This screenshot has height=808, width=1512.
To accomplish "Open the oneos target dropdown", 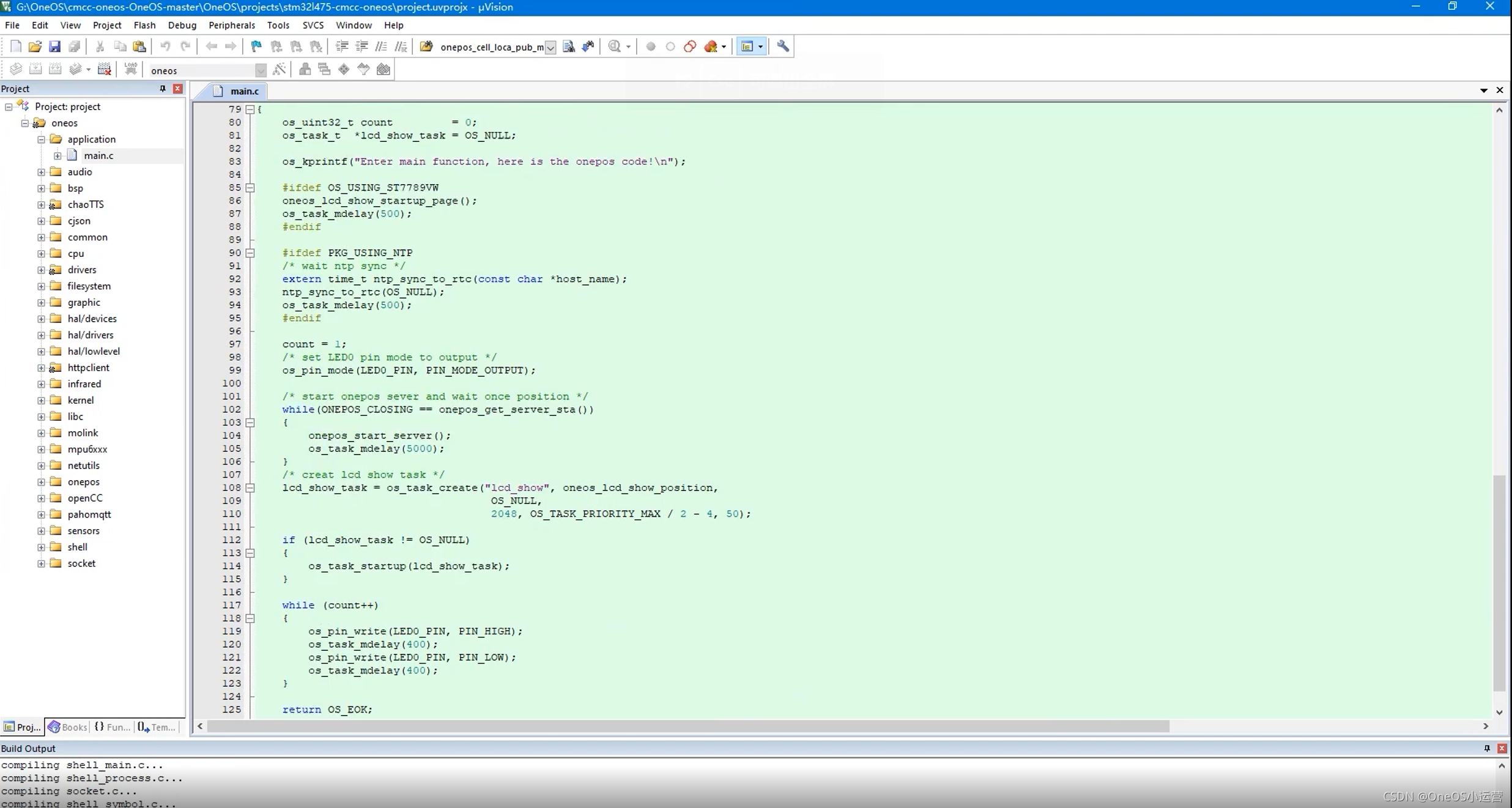I will coord(261,70).
